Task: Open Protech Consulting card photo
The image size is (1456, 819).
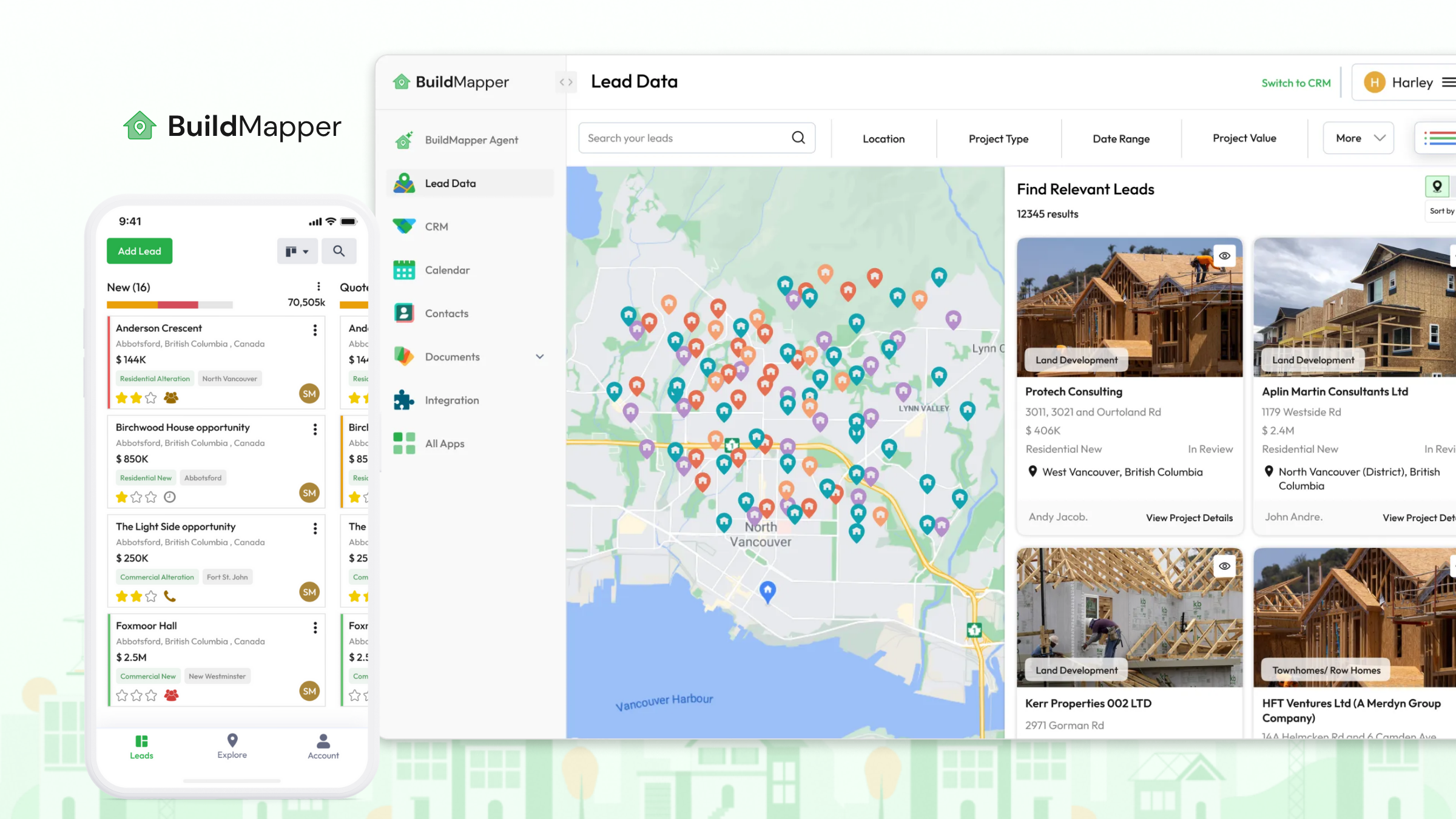Action: [x=1130, y=307]
